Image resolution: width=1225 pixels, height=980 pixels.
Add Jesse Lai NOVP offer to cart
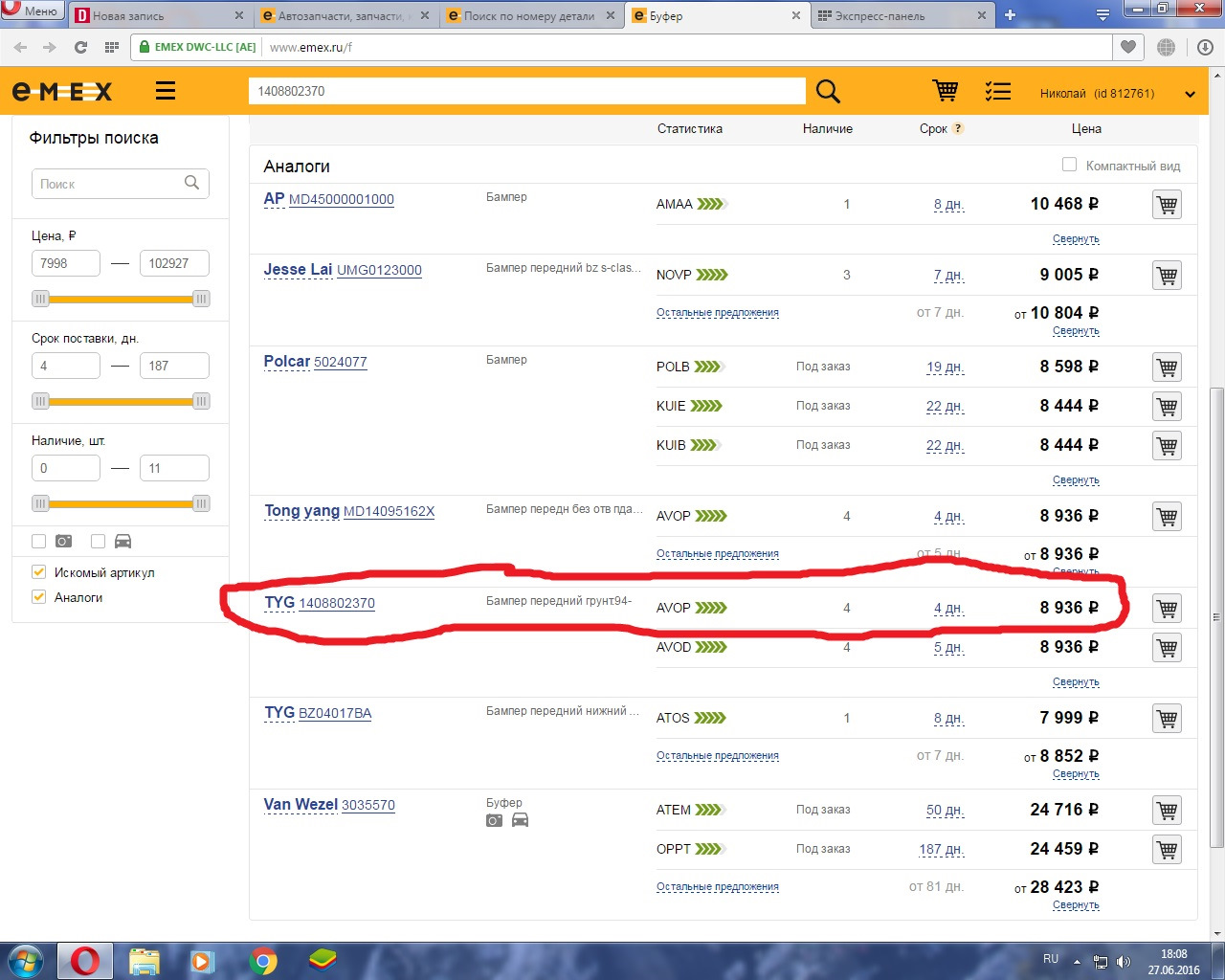[1168, 276]
